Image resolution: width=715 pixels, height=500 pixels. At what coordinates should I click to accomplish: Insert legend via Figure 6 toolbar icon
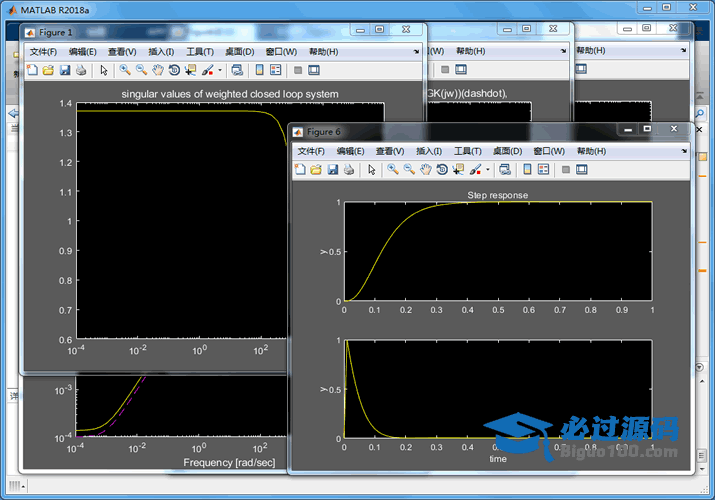[x=544, y=170]
